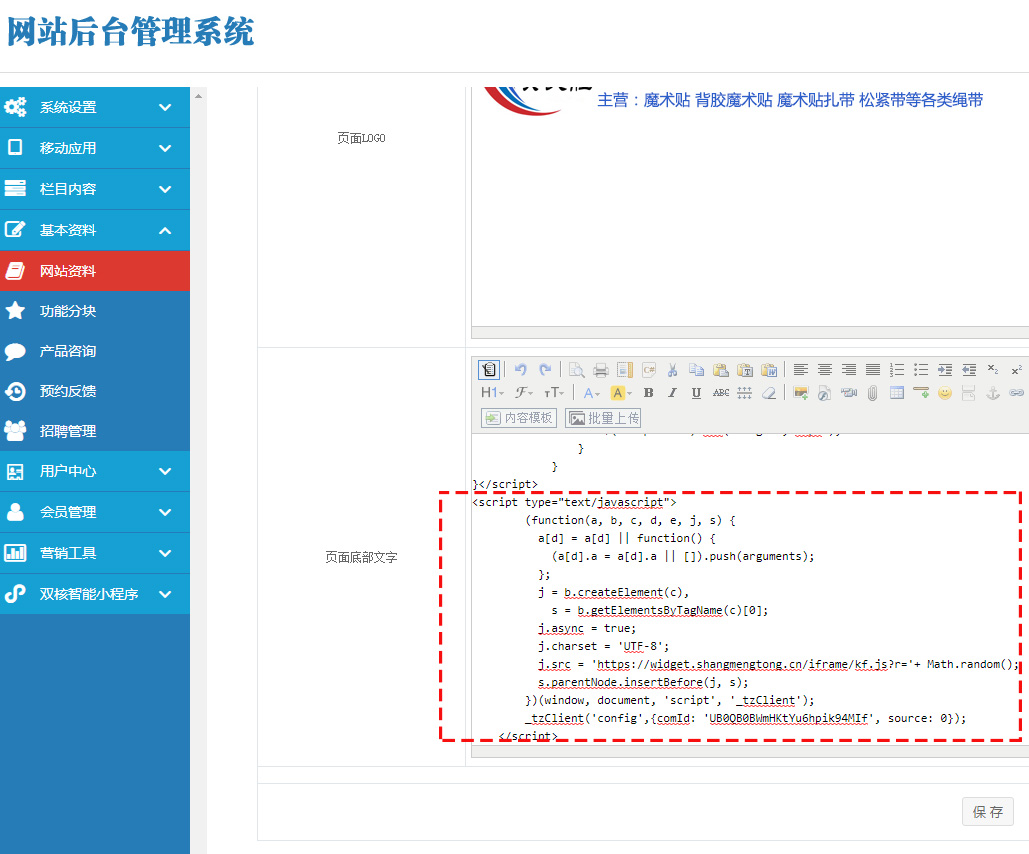The height and width of the screenshot is (854, 1029).
Task: Expand the 双核智能小程序 menu
Action: click(95, 594)
